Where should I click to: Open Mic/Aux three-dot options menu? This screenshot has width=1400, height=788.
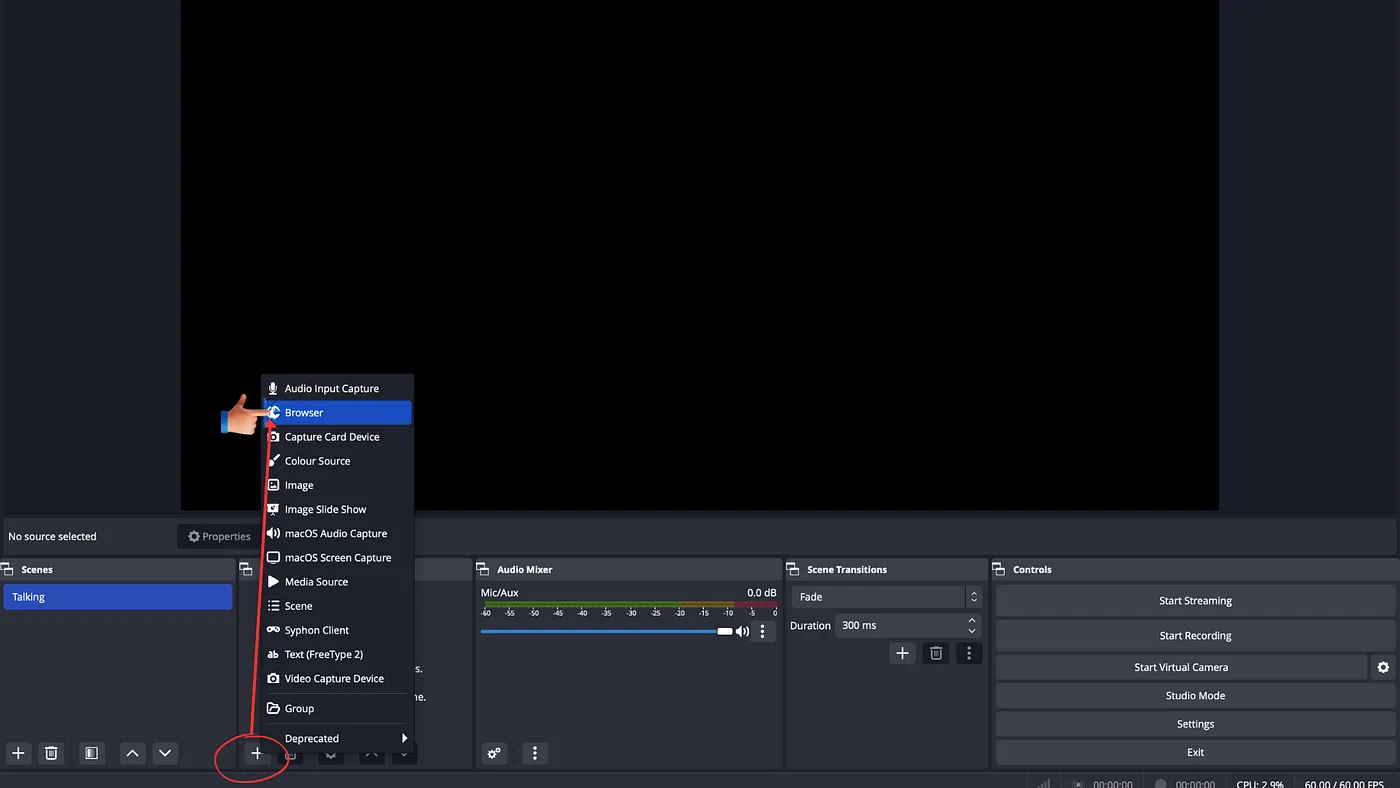click(x=763, y=631)
